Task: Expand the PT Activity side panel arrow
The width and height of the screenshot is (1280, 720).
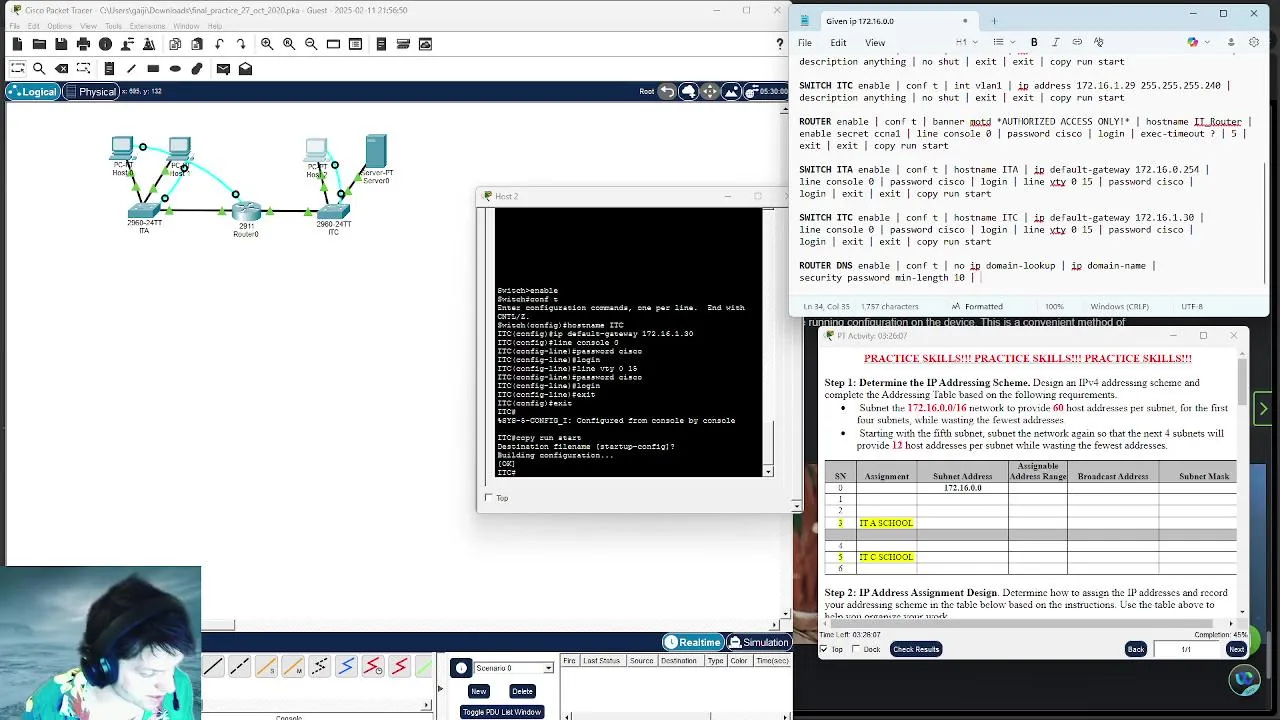Action: [x=1263, y=408]
